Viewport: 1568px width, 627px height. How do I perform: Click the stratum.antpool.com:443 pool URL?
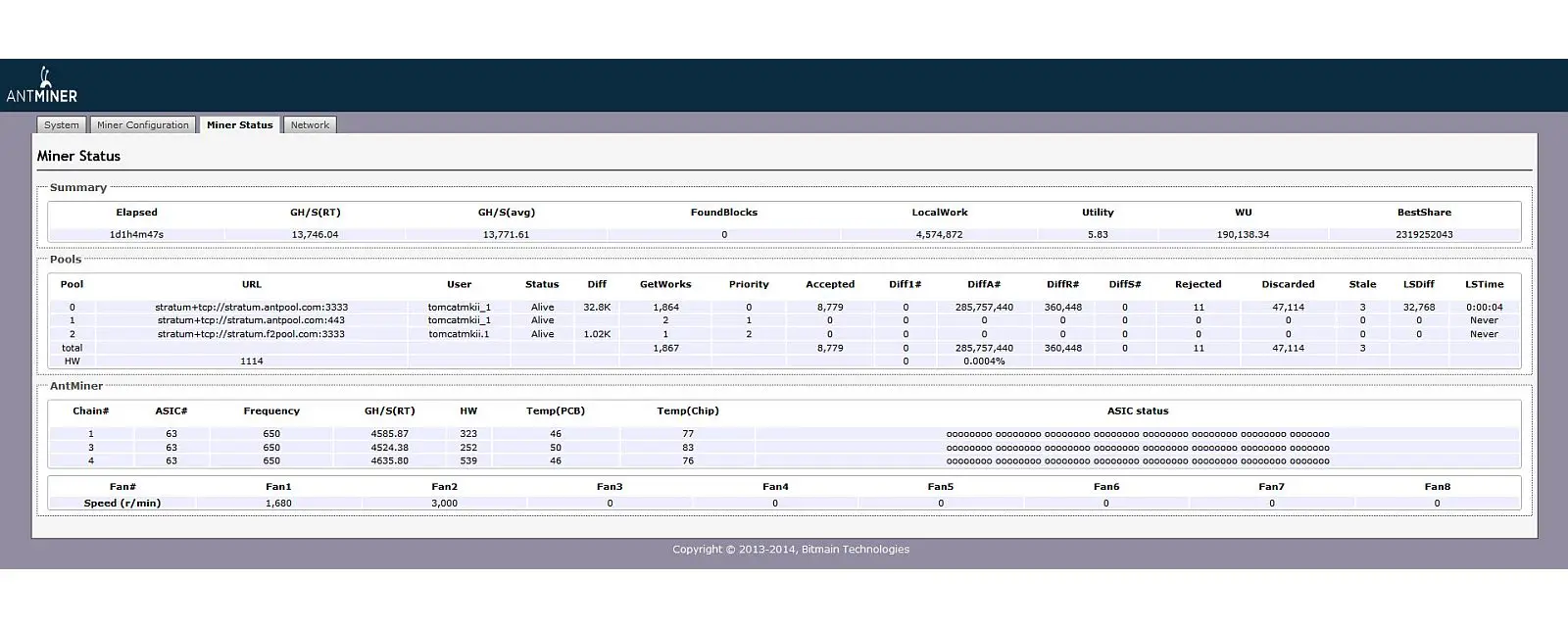click(251, 320)
